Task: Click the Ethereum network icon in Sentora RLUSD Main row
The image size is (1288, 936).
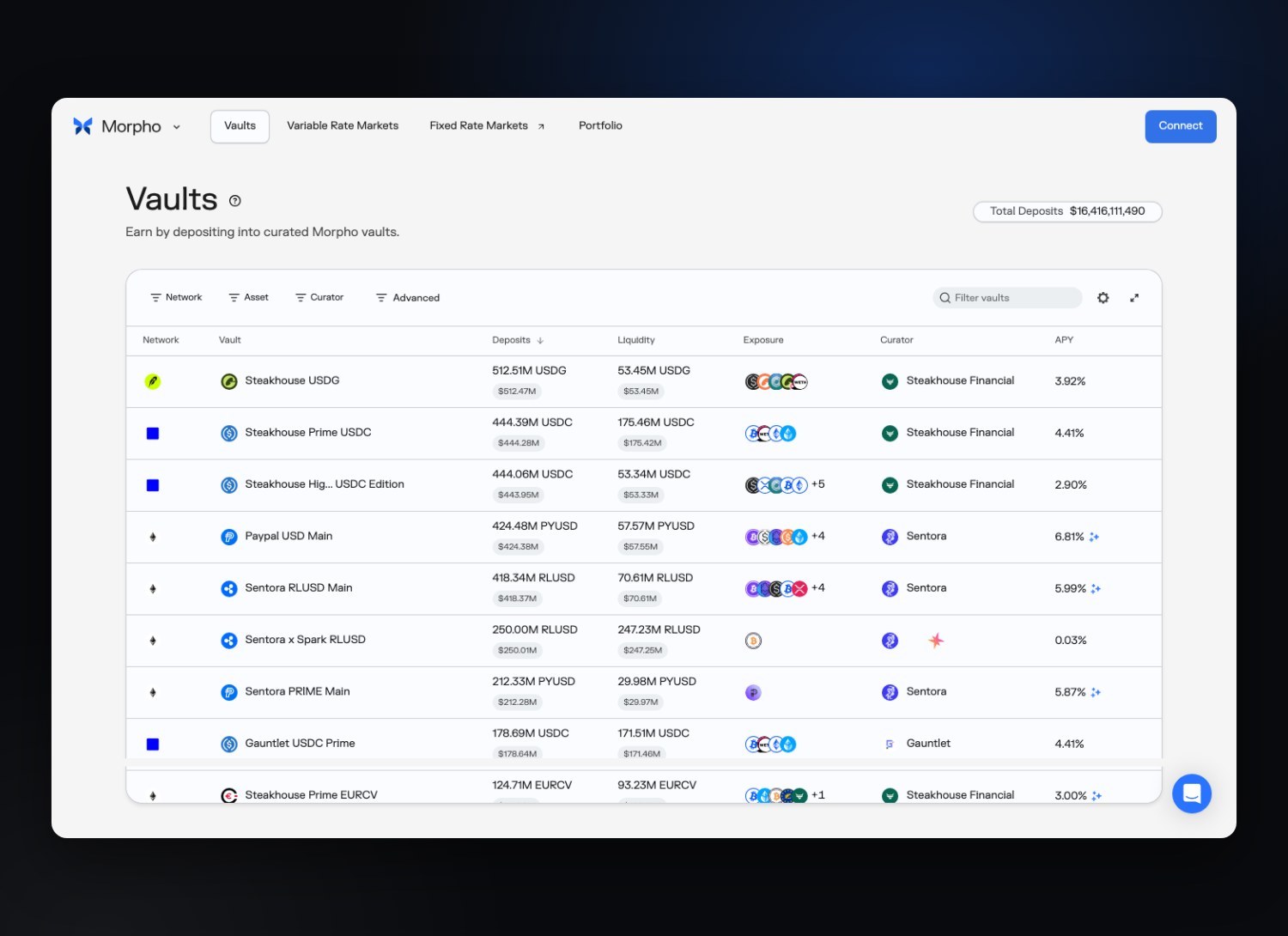Action: click(x=153, y=589)
